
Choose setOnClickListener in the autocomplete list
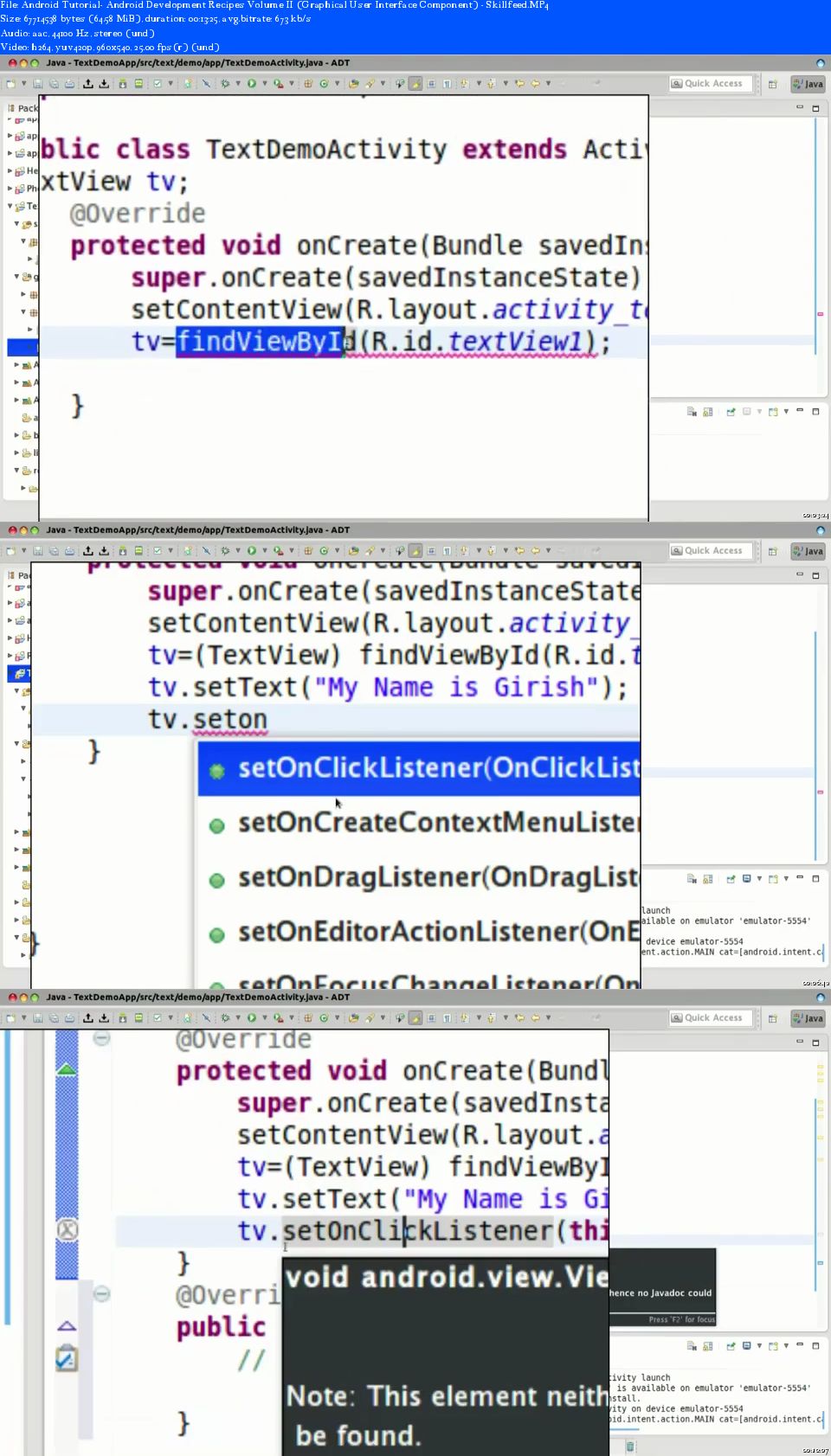pyautogui.click(x=419, y=768)
